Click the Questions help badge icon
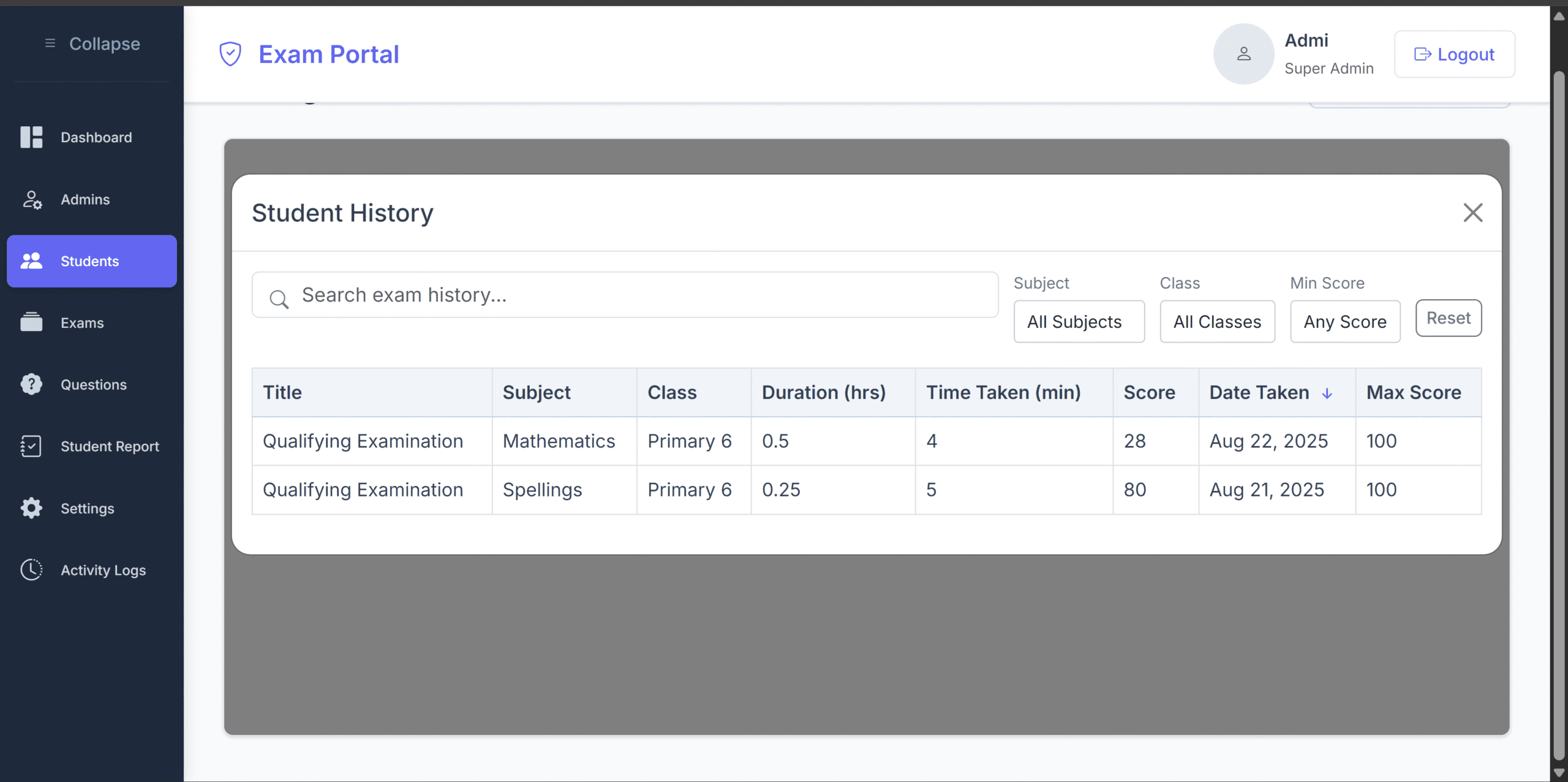 click(31, 384)
